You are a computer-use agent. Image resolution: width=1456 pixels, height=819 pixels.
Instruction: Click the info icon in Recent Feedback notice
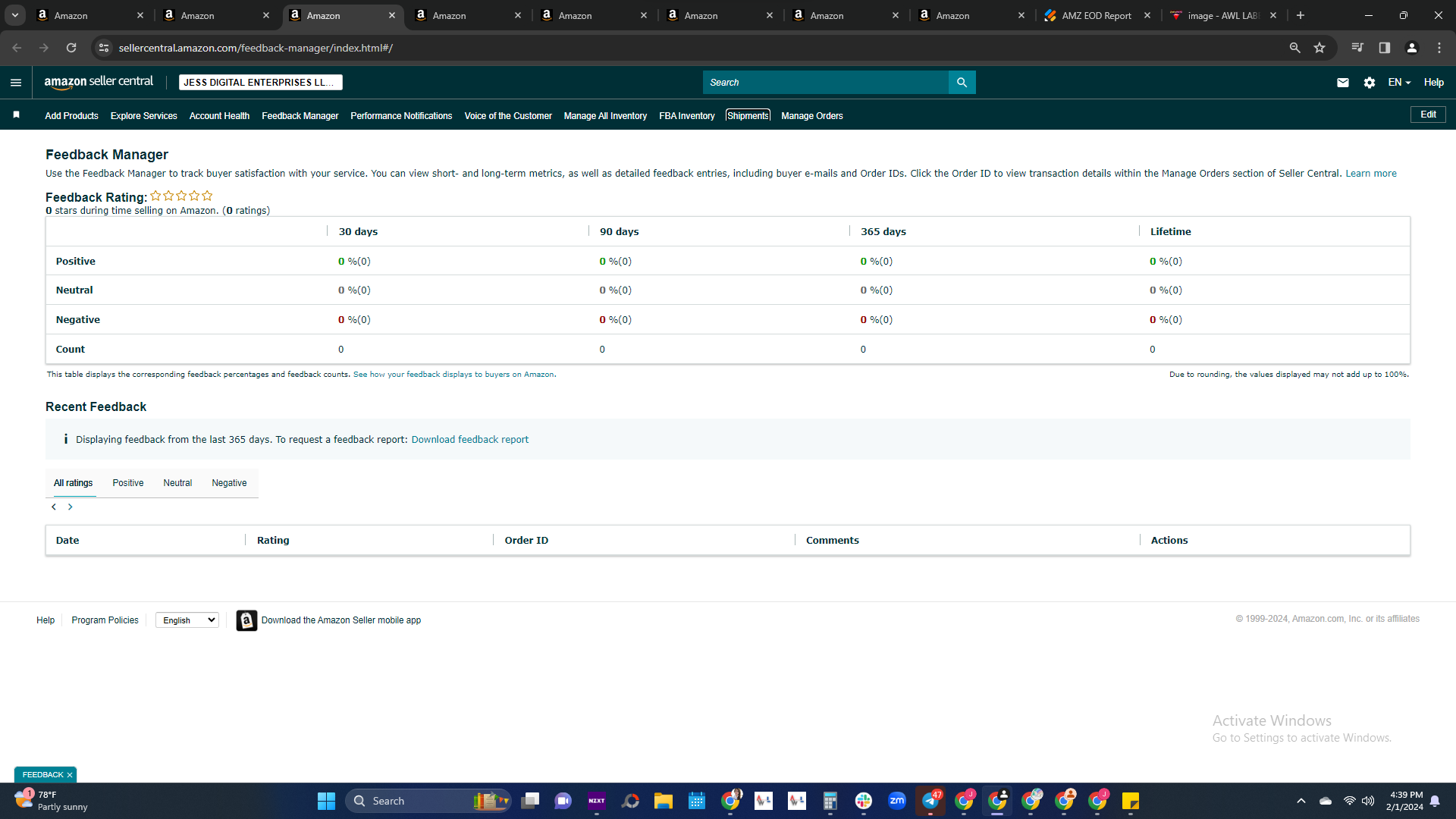(x=66, y=439)
